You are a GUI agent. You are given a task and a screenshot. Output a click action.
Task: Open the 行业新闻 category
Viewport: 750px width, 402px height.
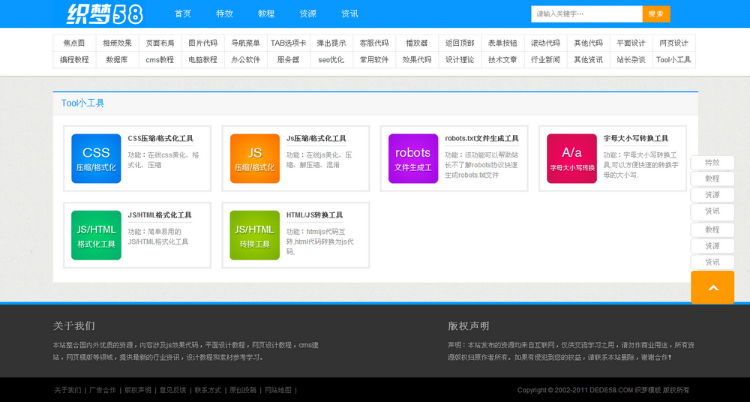click(545, 60)
